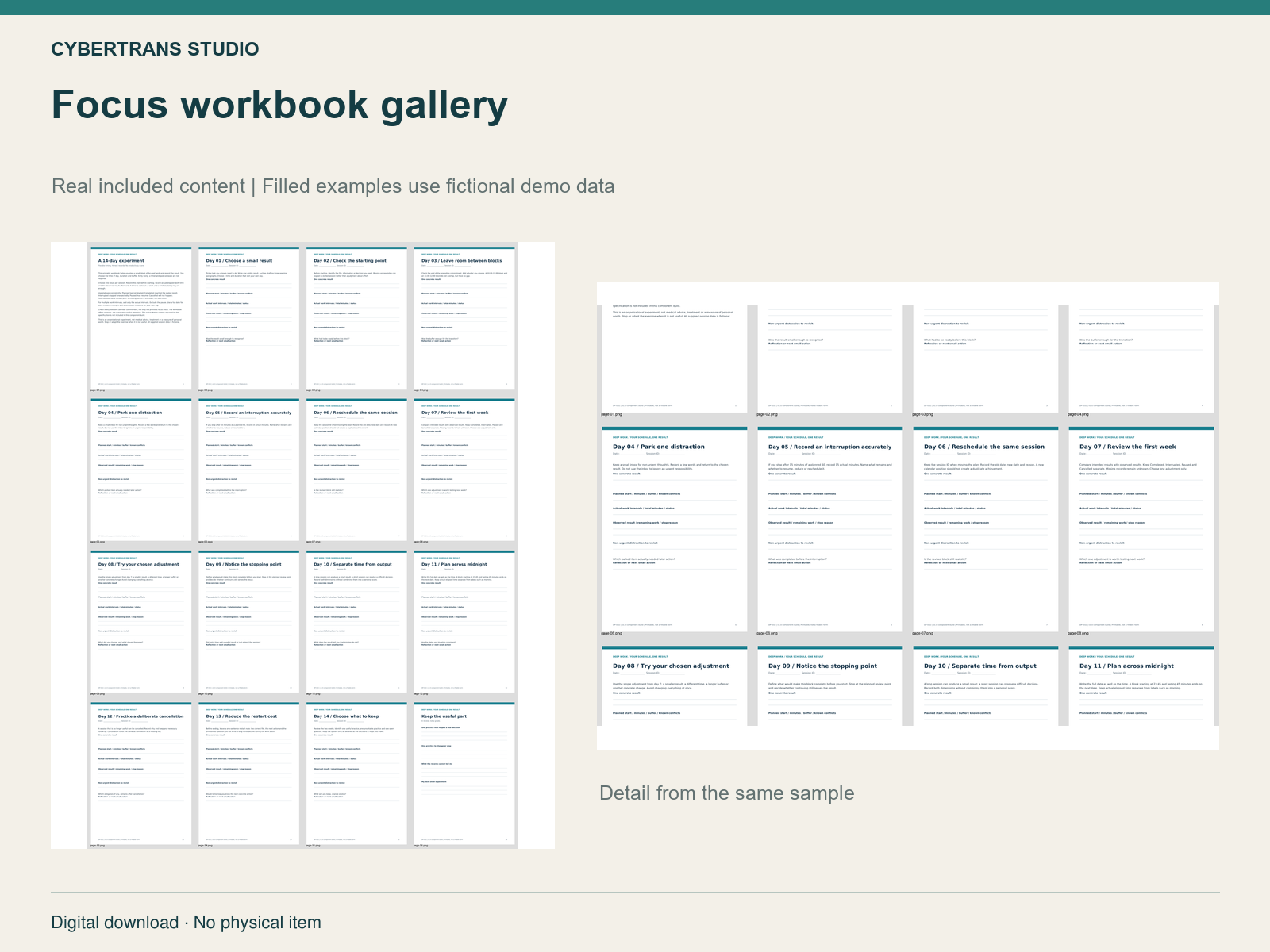The height and width of the screenshot is (952, 1270).
Task: Select 'Day 12 / Practice a deliberate cancellation' page
Action: tap(140, 773)
